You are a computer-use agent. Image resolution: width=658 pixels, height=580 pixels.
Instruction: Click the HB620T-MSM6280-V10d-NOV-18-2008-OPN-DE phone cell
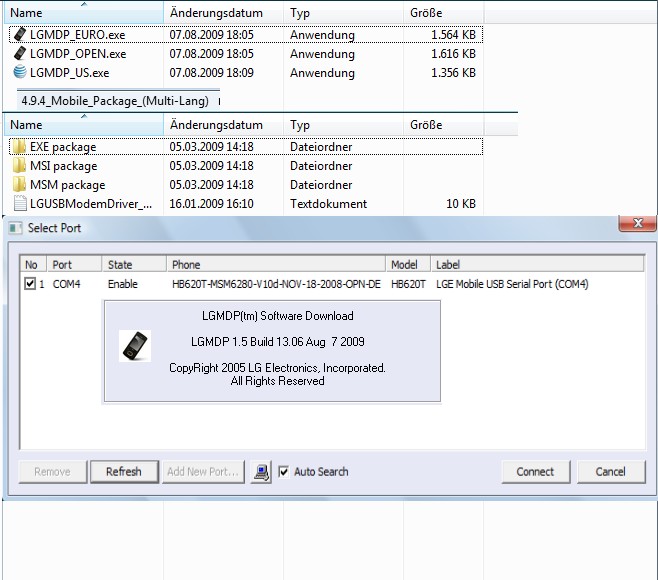point(276,284)
